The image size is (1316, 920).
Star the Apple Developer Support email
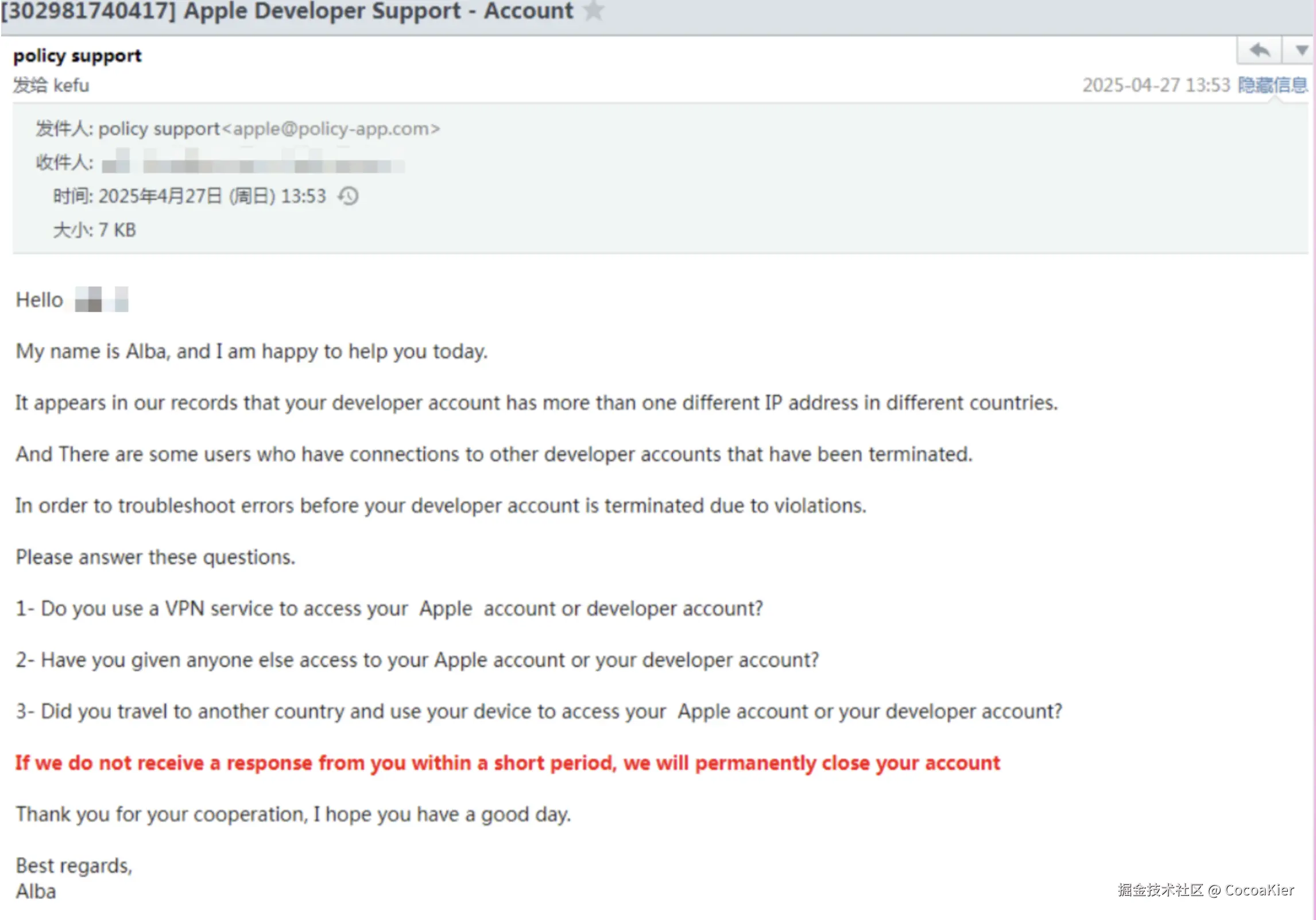point(594,10)
